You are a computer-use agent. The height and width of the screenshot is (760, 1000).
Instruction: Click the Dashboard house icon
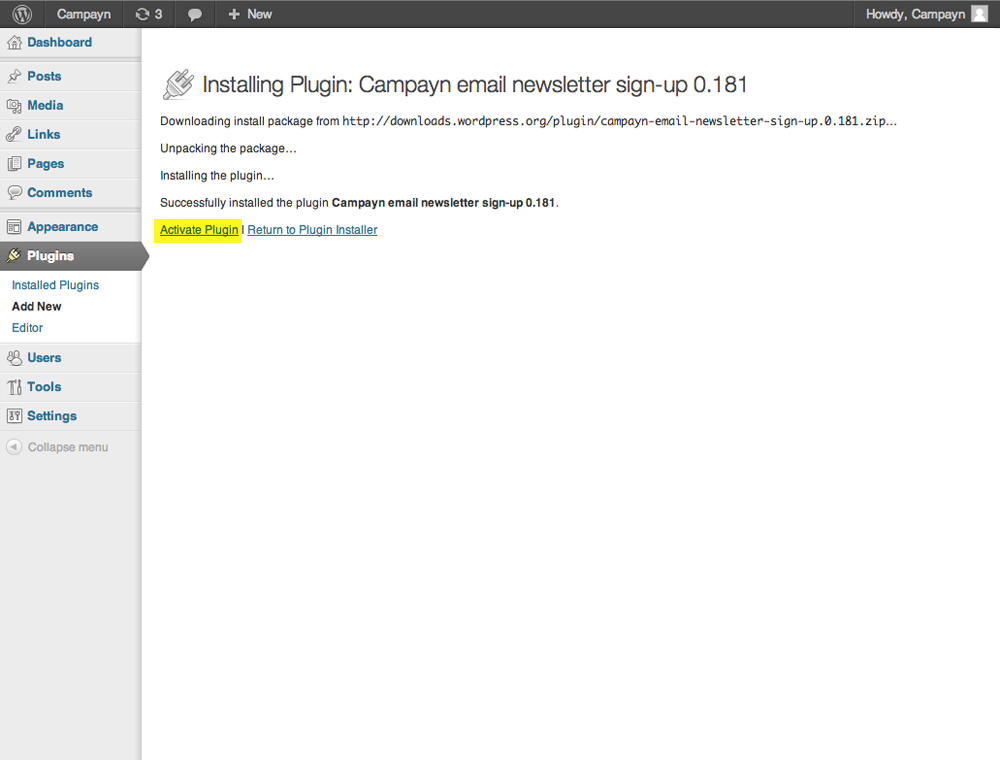click(x=14, y=43)
